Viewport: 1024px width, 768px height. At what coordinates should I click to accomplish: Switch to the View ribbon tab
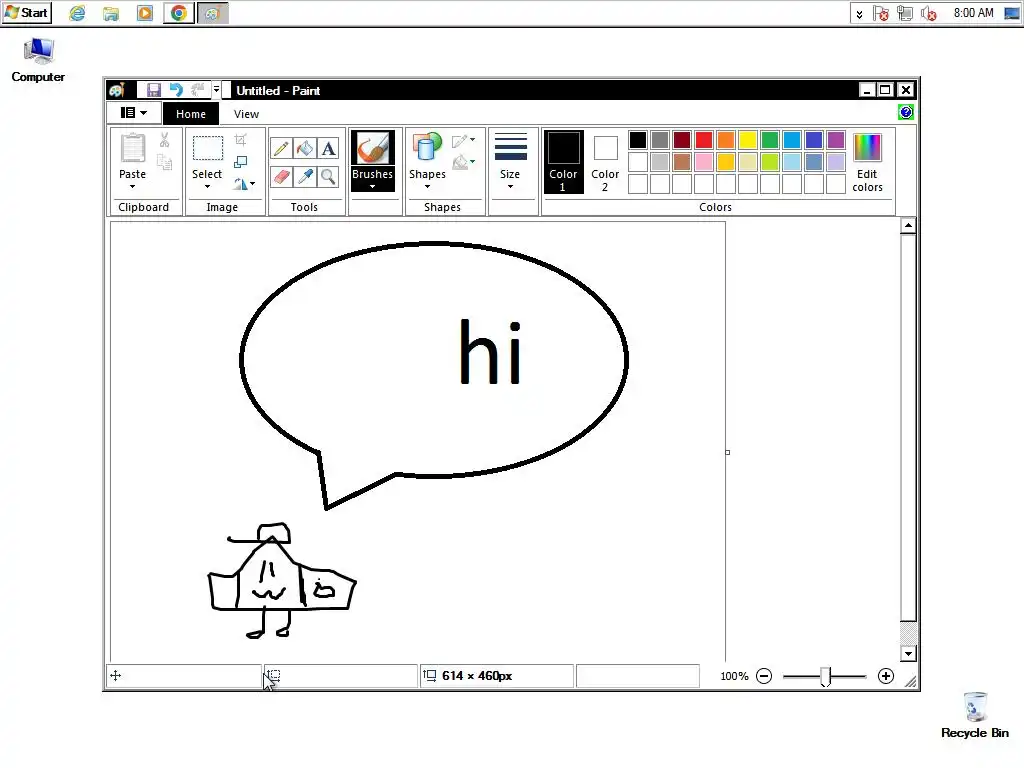pos(246,114)
